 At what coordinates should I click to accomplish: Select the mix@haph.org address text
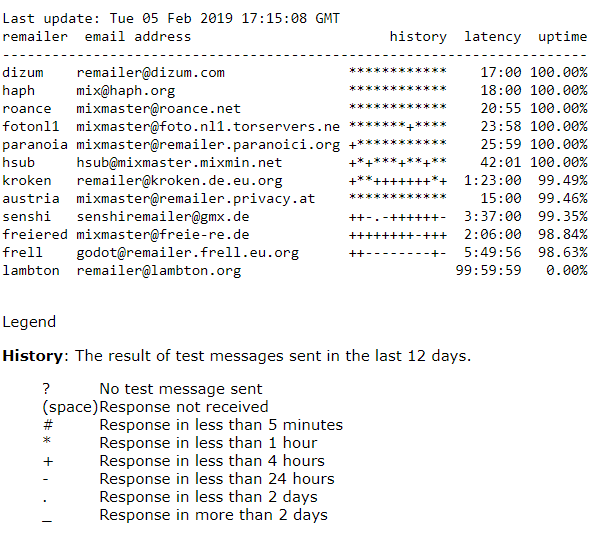(126, 91)
